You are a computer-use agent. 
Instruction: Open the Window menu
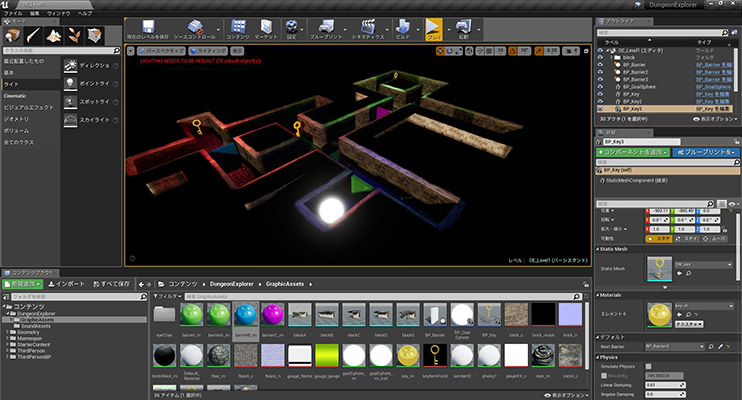tap(56, 13)
